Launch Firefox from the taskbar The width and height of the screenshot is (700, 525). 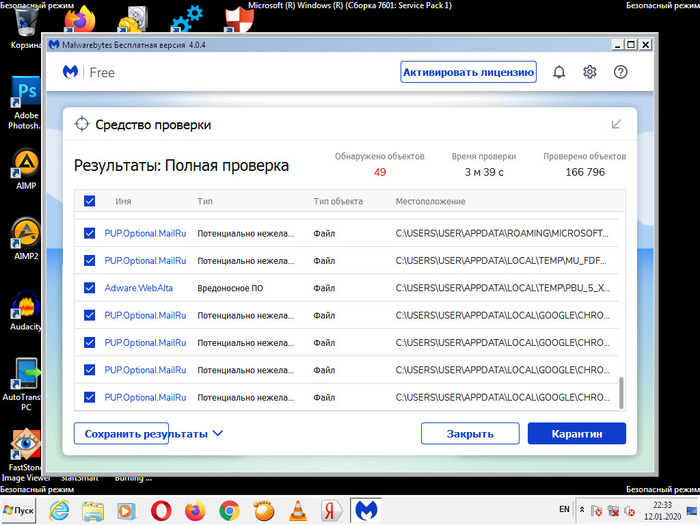(x=195, y=510)
